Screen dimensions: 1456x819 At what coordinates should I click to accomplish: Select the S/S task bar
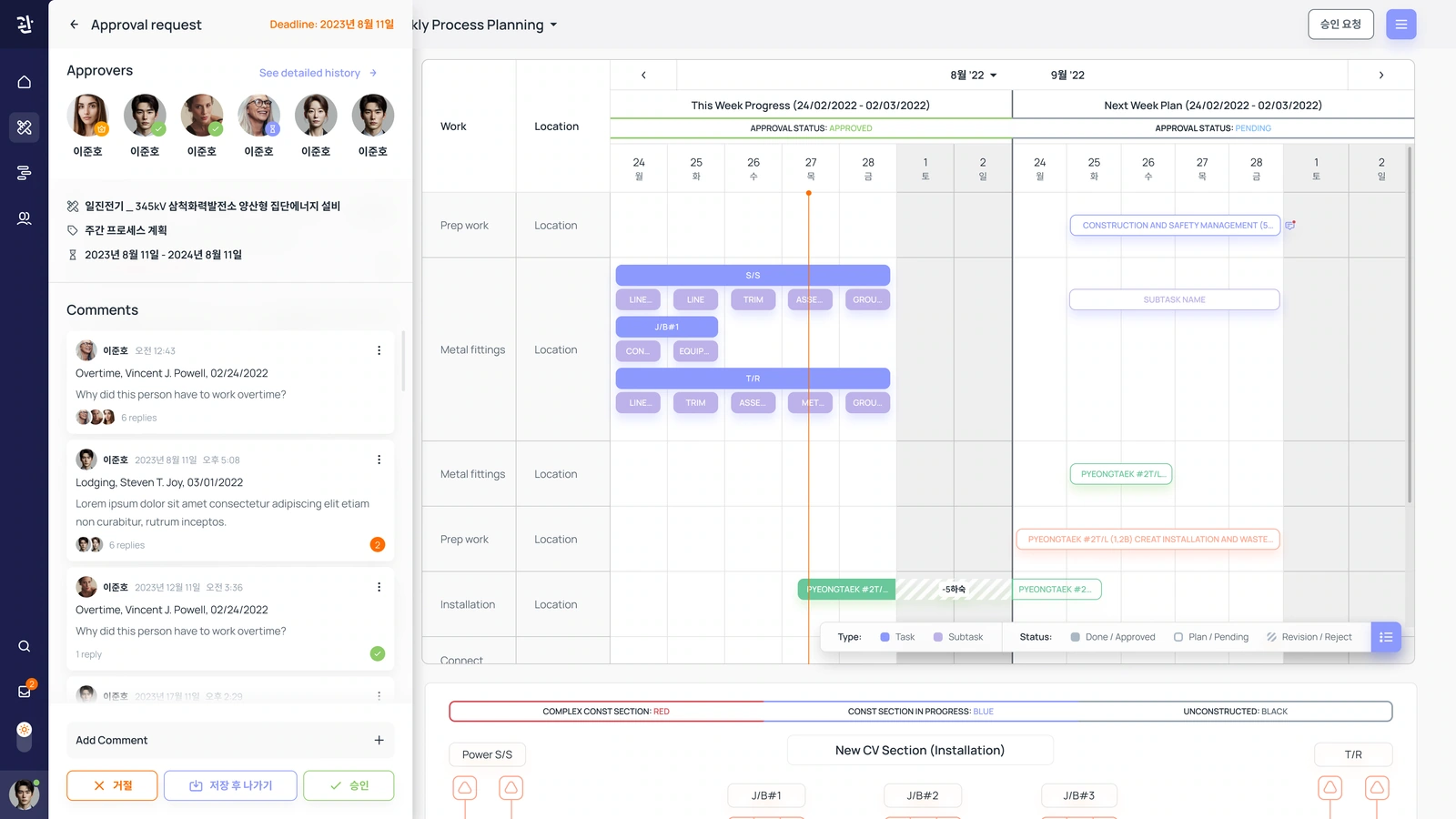coord(753,275)
